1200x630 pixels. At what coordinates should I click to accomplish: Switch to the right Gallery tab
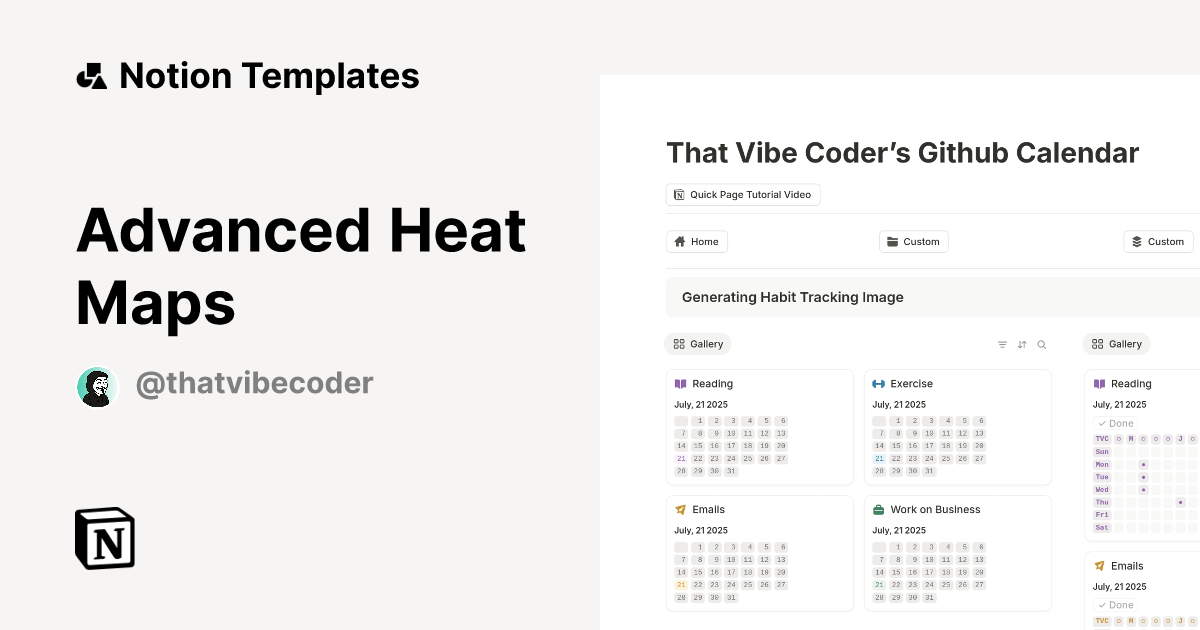point(1116,344)
